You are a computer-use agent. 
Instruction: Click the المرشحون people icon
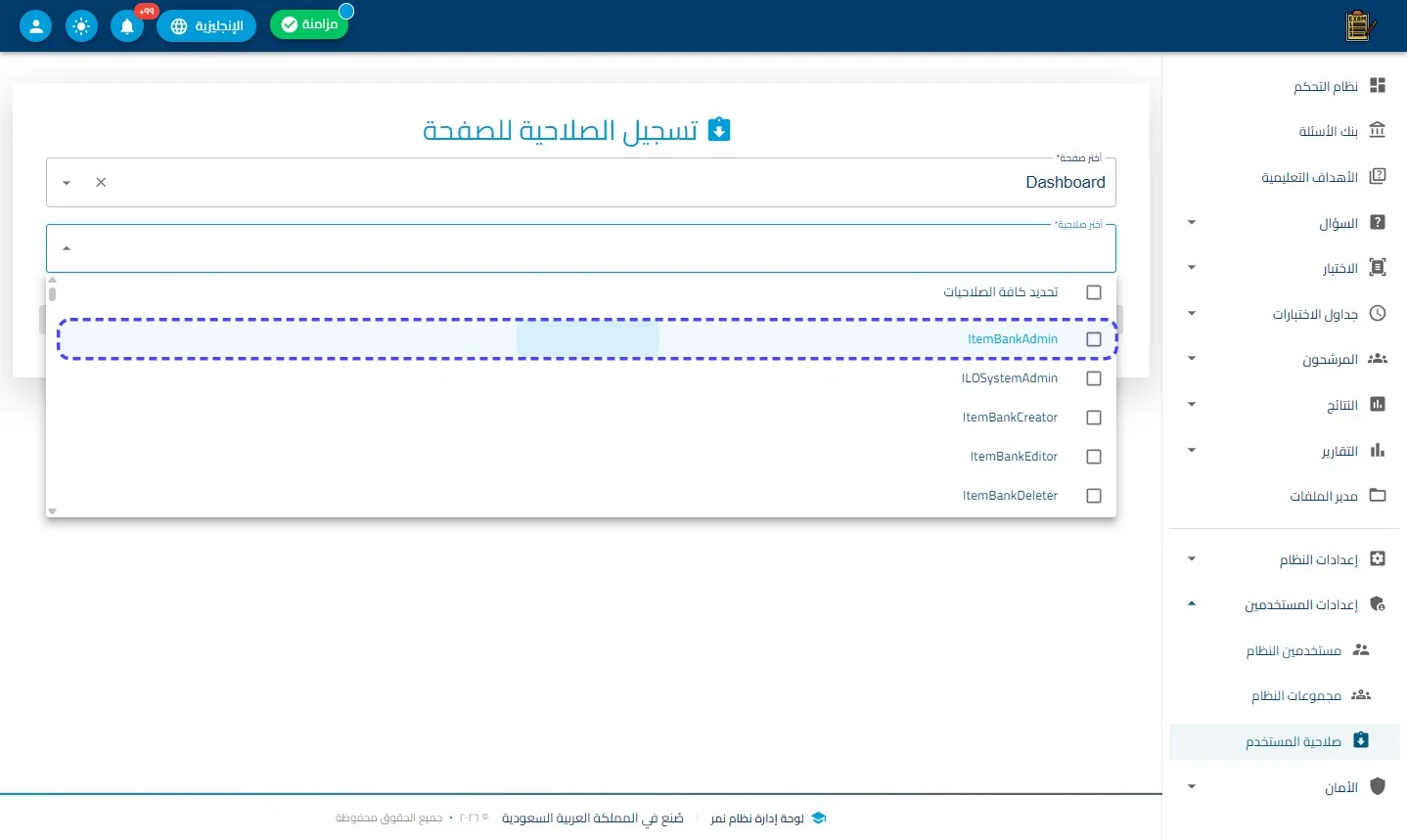pos(1378,359)
